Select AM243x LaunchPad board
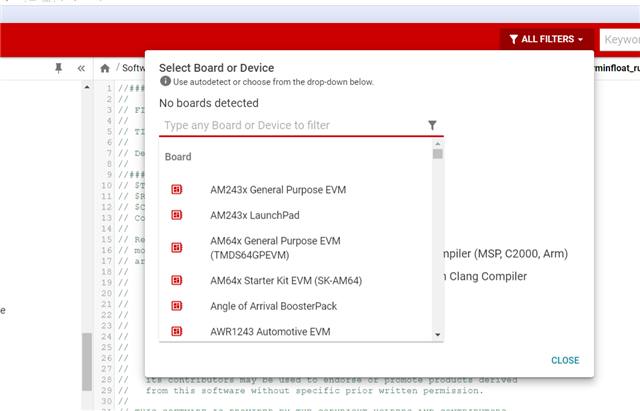 tap(255, 215)
